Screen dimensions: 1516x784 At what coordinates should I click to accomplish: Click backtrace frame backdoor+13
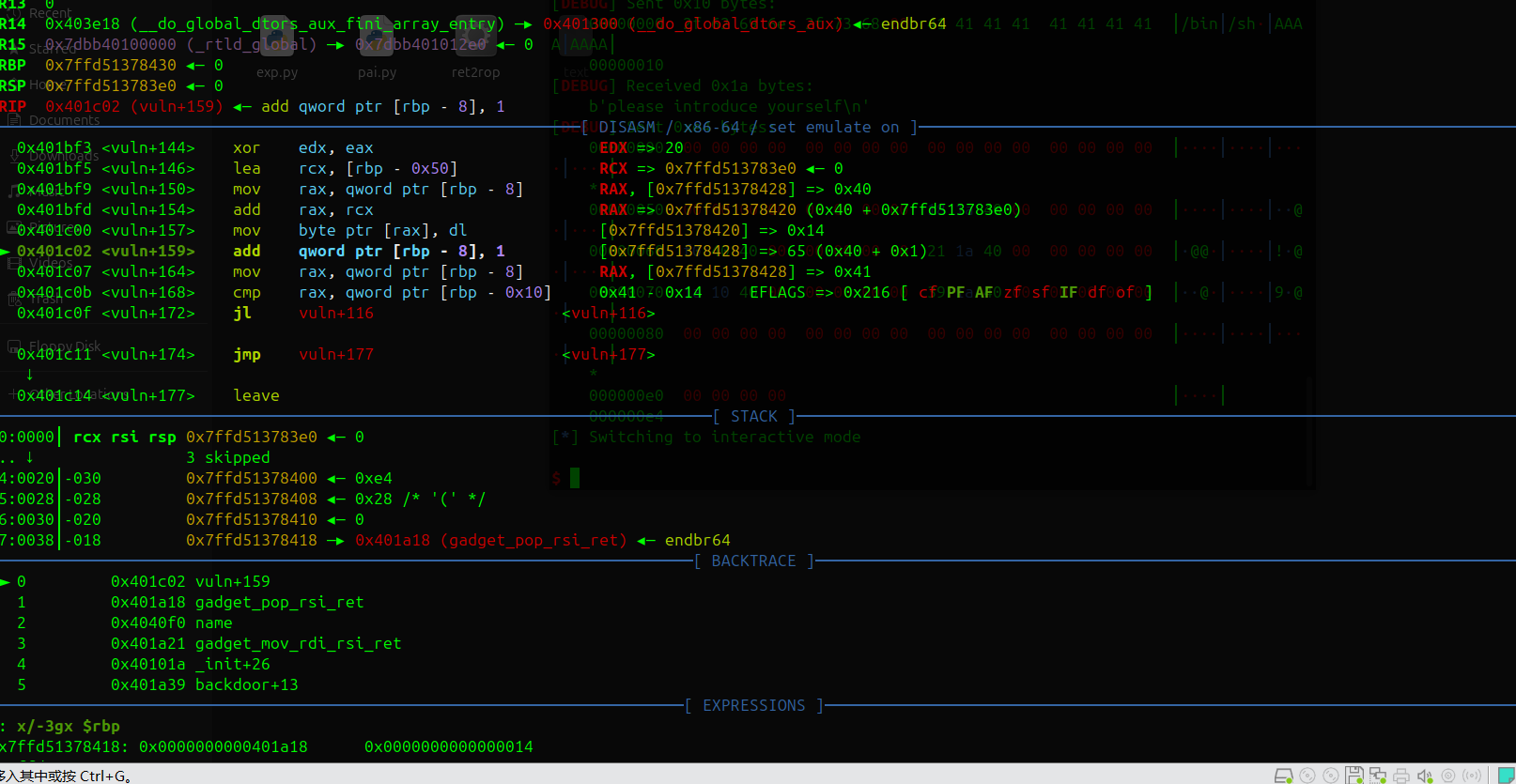click(205, 684)
